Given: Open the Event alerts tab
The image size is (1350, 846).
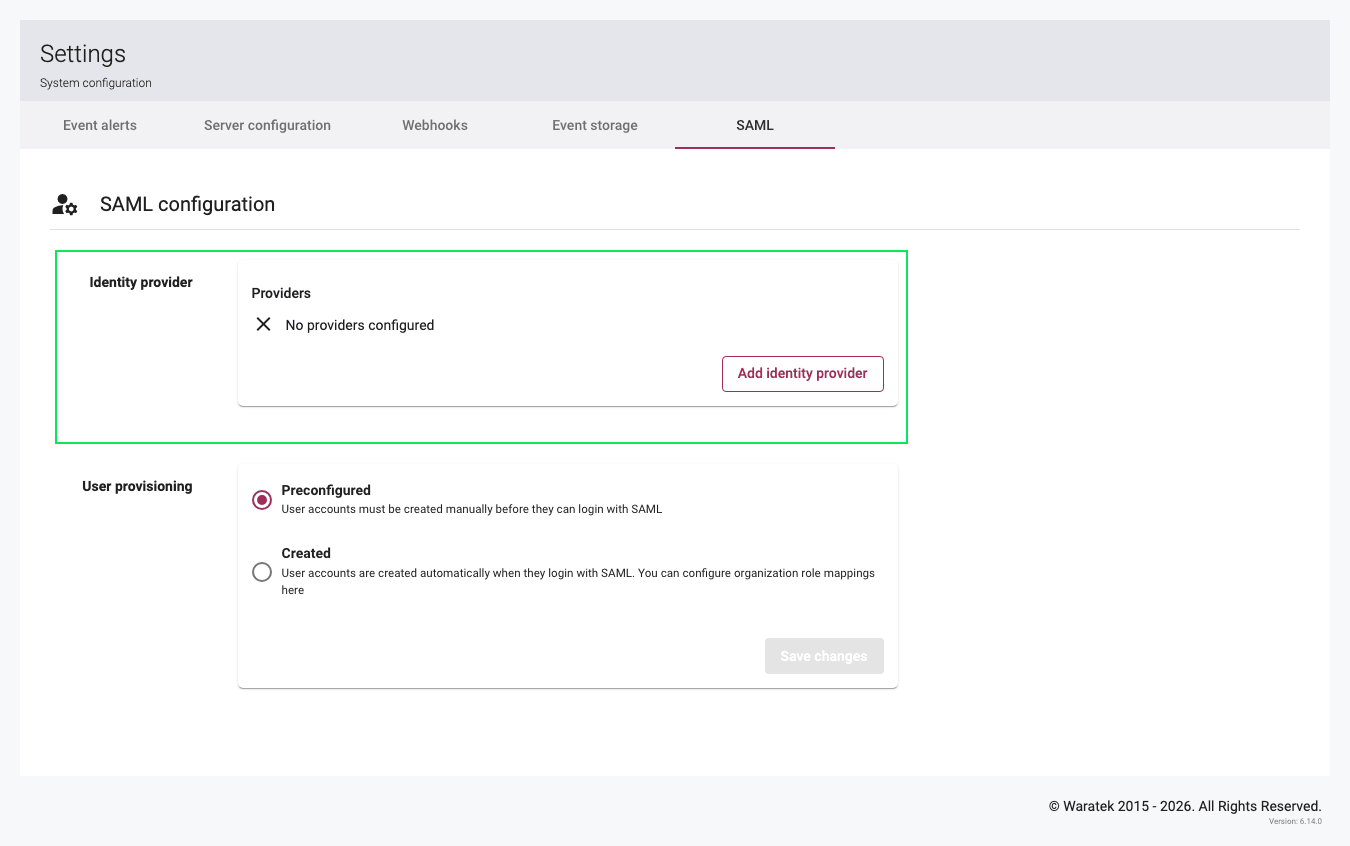Looking at the screenshot, I should pos(100,125).
